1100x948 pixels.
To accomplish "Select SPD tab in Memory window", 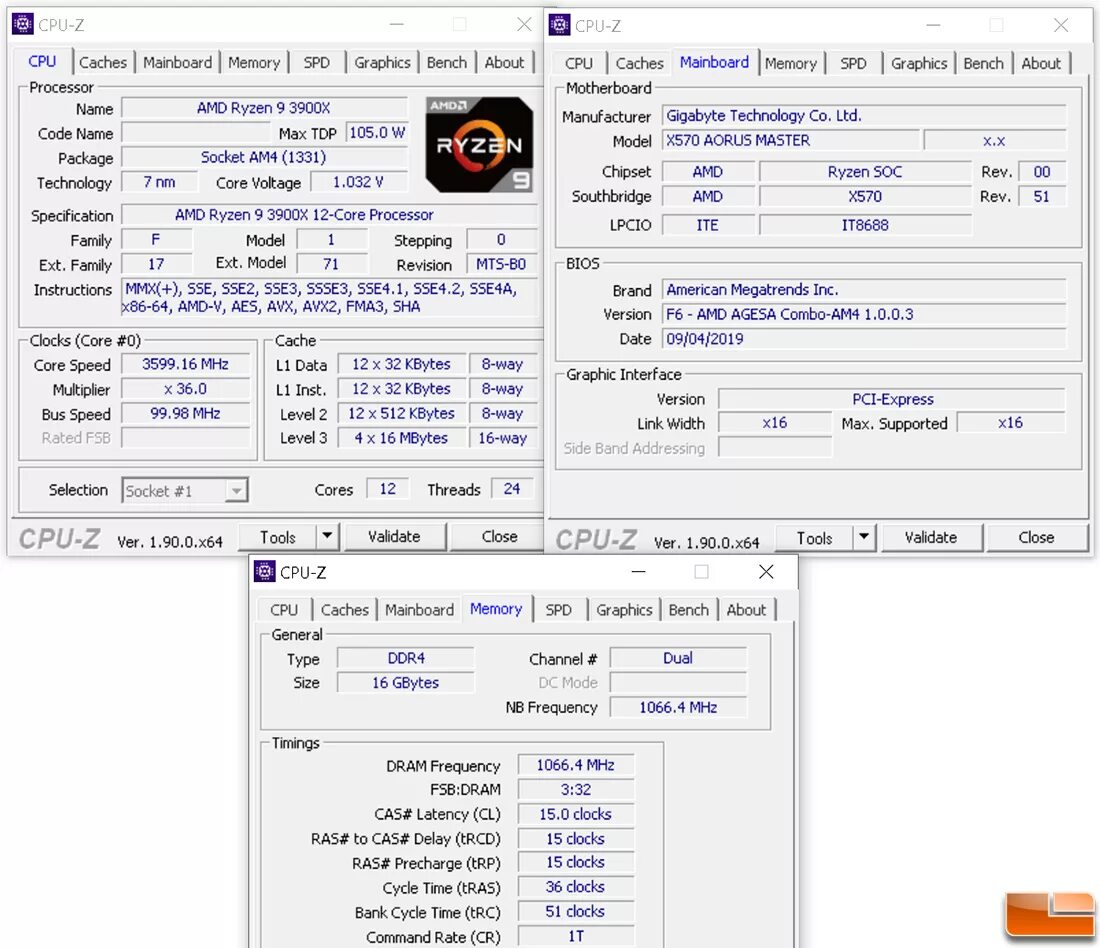I will [558, 610].
